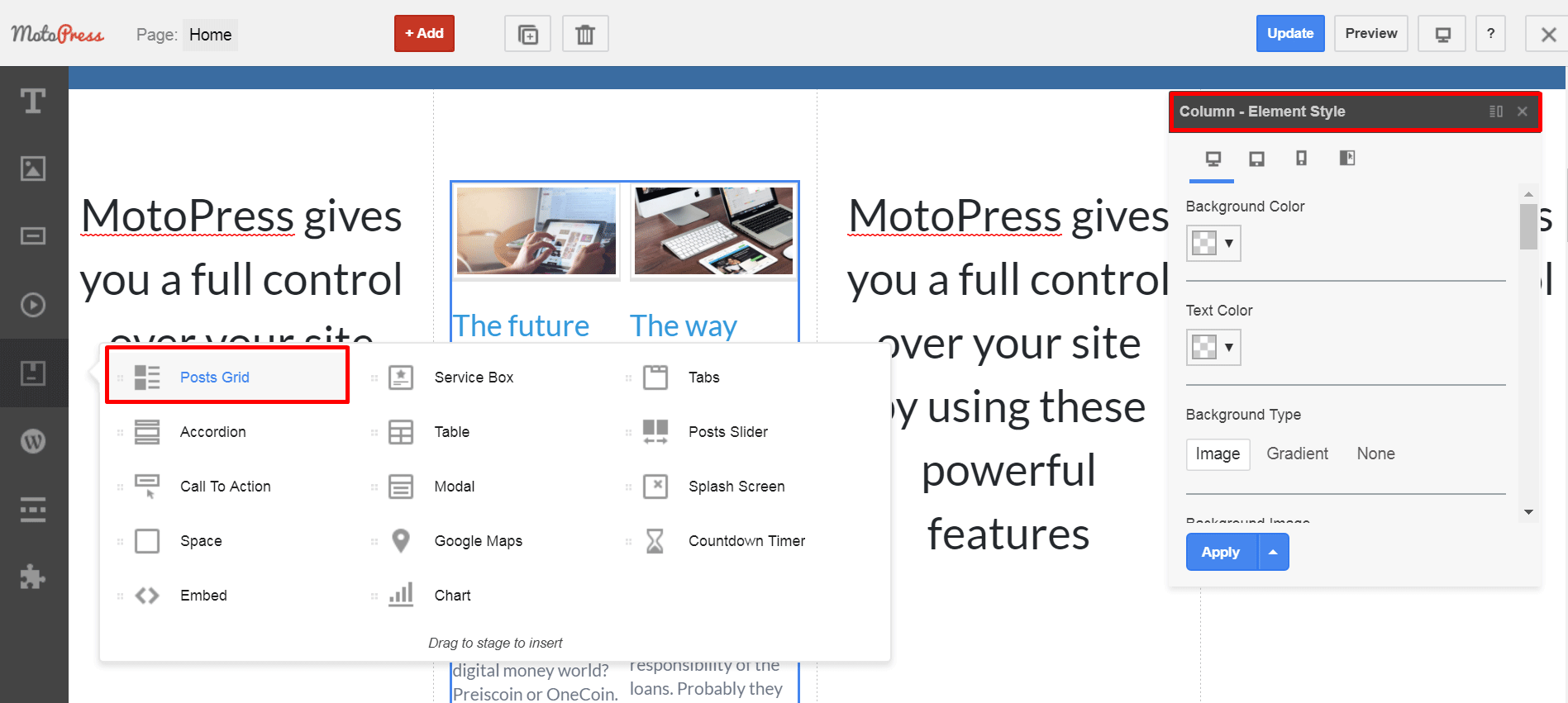This screenshot has height=703, width=1568.
Task: Switch to the phone view style tab
Action: (x=1301, y=159)
